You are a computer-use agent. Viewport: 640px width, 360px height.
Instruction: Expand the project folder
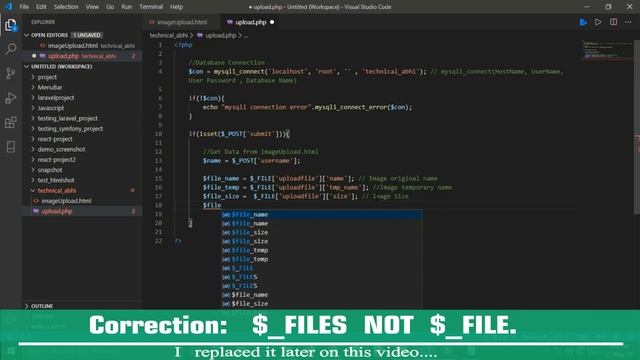(x=47, y=77)
